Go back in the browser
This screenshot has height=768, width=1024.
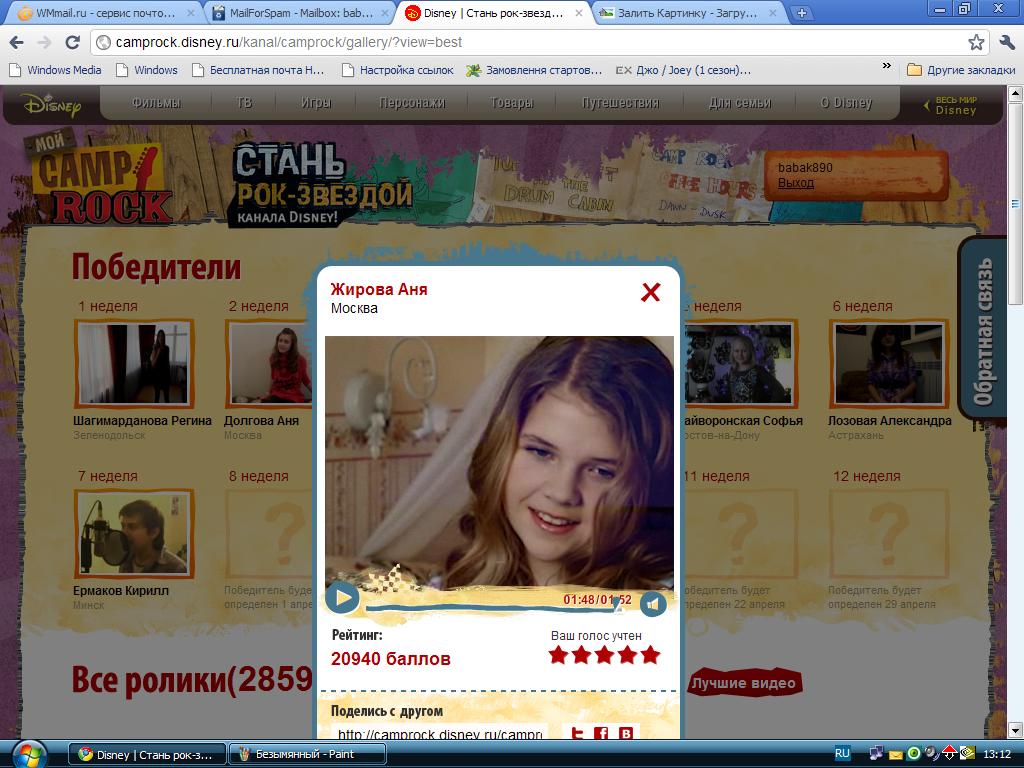(x=16, y=42)
